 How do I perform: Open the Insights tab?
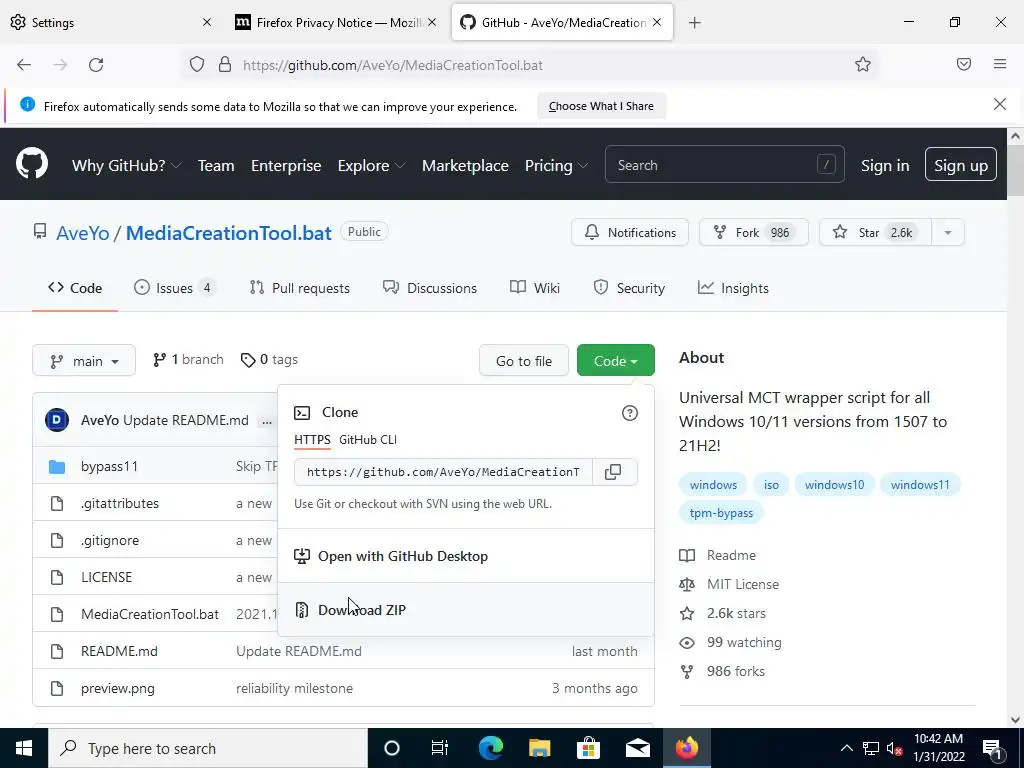coord(733,288)
